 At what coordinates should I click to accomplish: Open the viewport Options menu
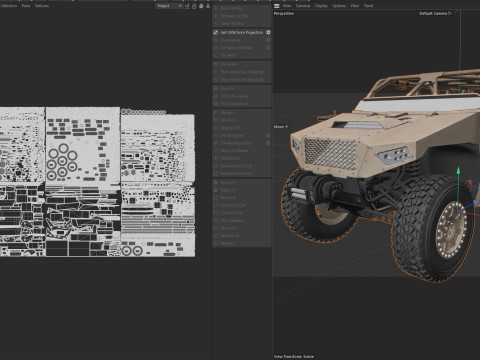(x=339, y=6)
